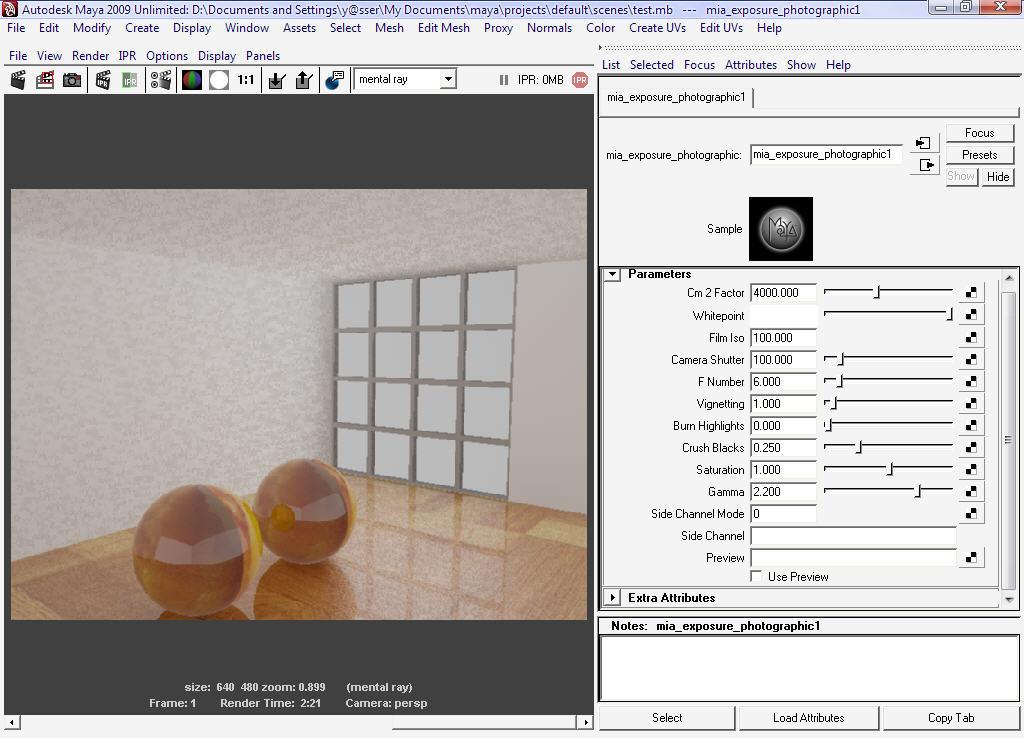Click the Gamma slider

(888, 491)
